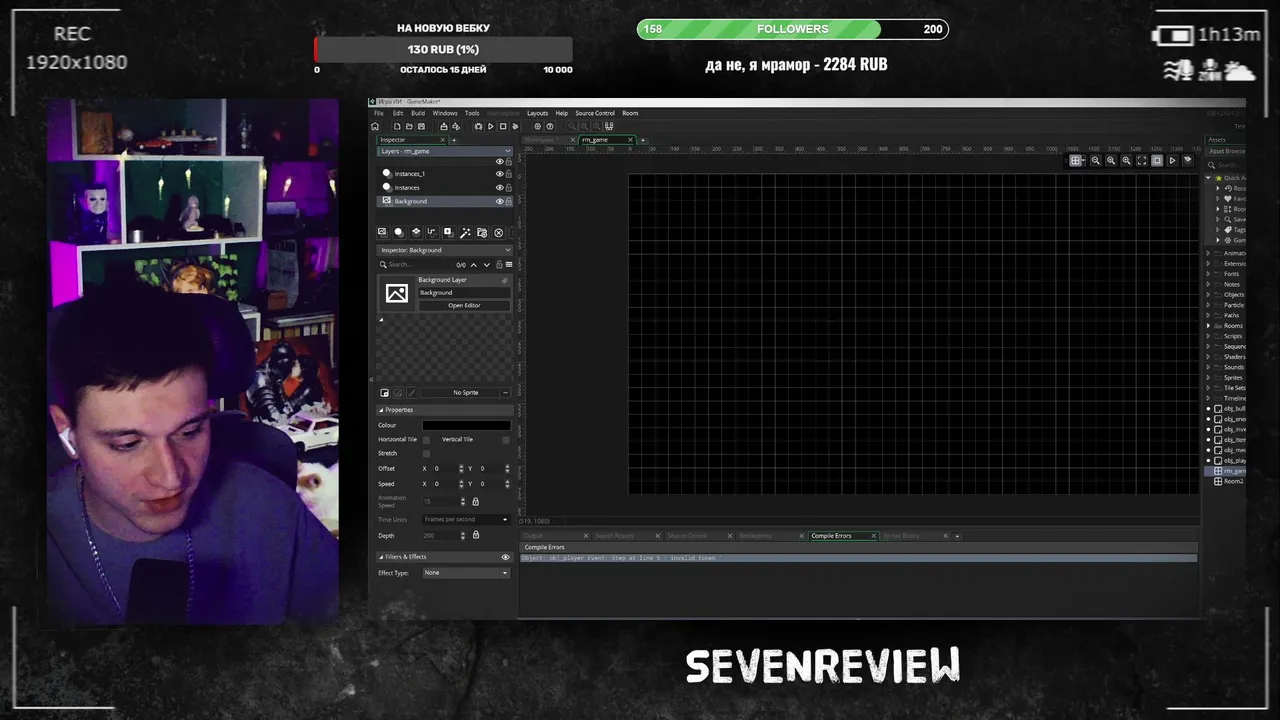
Task: Stop the game with the stop icon
Action: click(x=503, y=127)
